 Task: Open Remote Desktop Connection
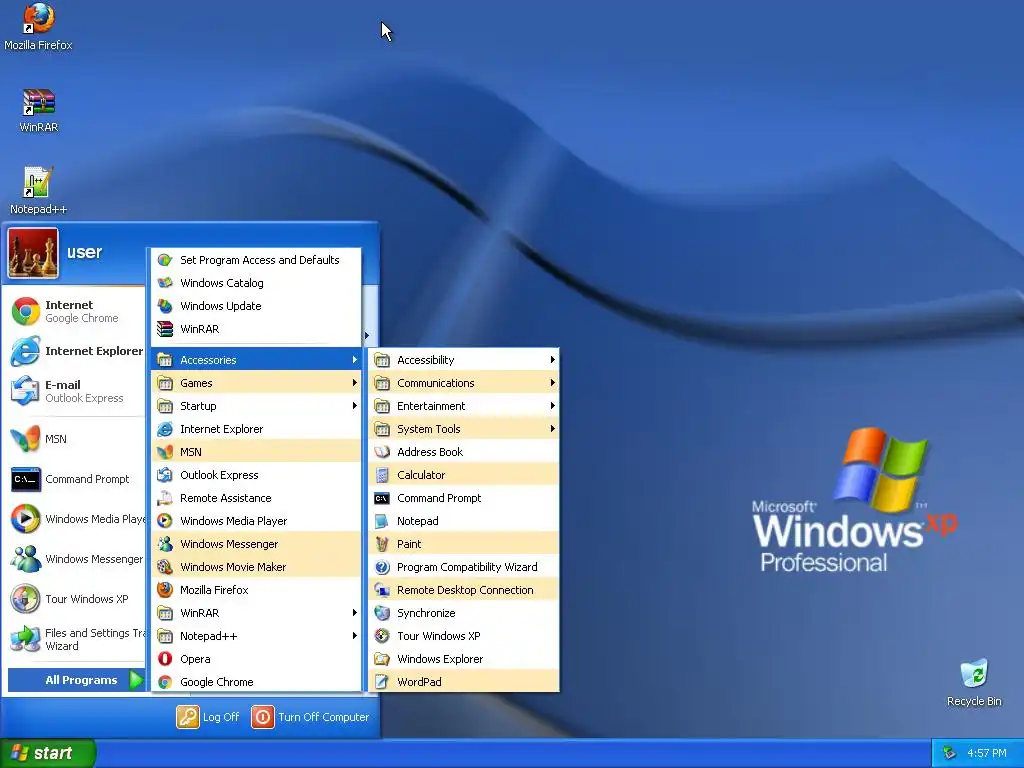[x=464, y=590]
